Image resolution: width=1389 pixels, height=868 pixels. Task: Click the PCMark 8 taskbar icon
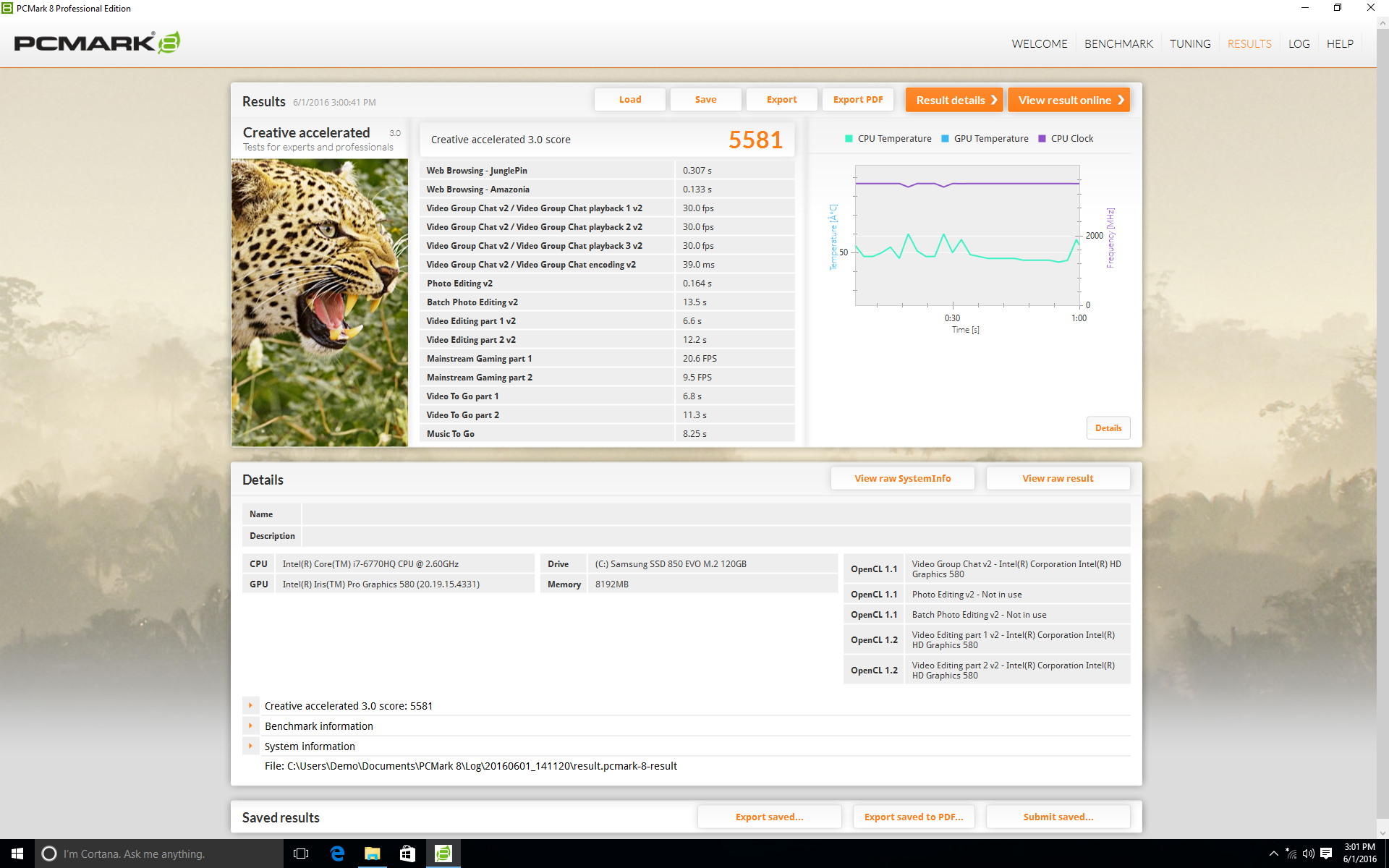(443, 854)
